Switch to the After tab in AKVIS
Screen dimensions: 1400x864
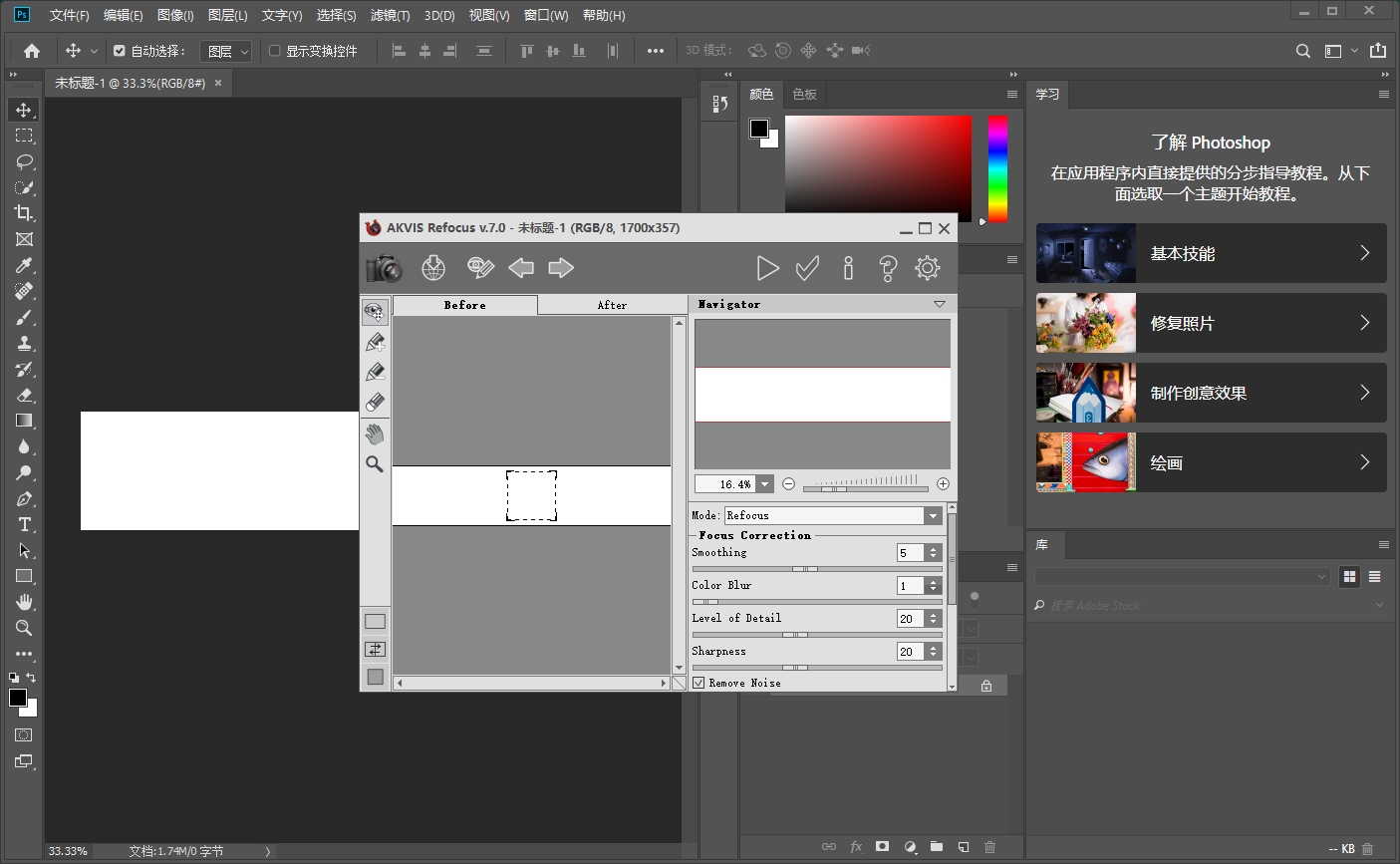(612, 305)
